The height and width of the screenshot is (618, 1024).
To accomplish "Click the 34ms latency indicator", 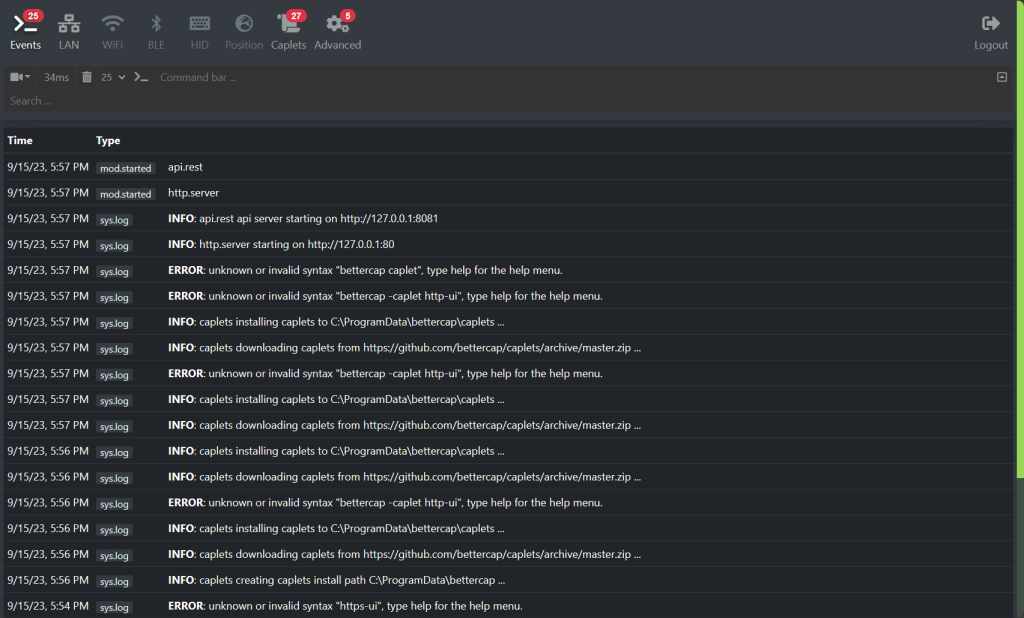I will (x=56, y=77).
